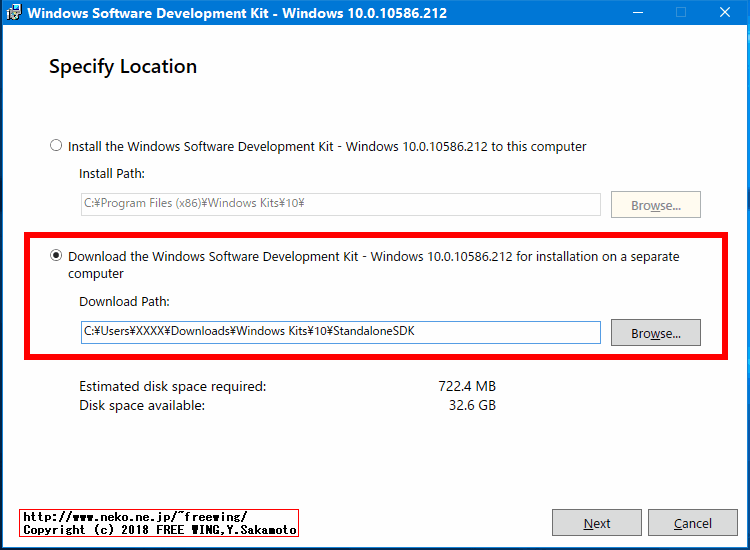
Task: Click the 'Download Path:' label
Action: point(124,302)
